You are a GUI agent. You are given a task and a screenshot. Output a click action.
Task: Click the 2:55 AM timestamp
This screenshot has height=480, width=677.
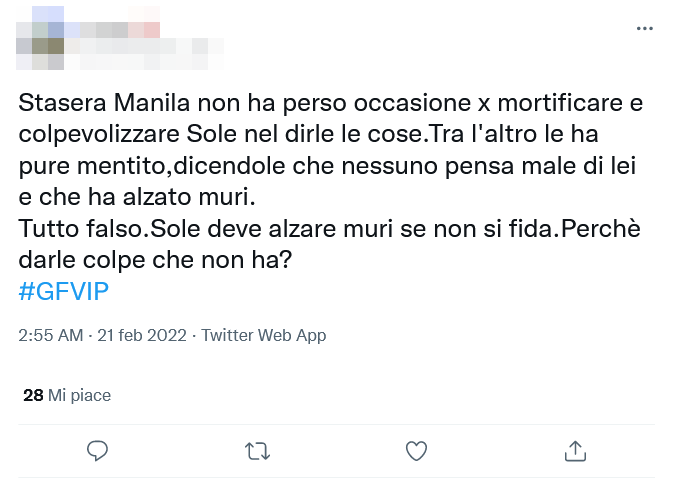51,336
